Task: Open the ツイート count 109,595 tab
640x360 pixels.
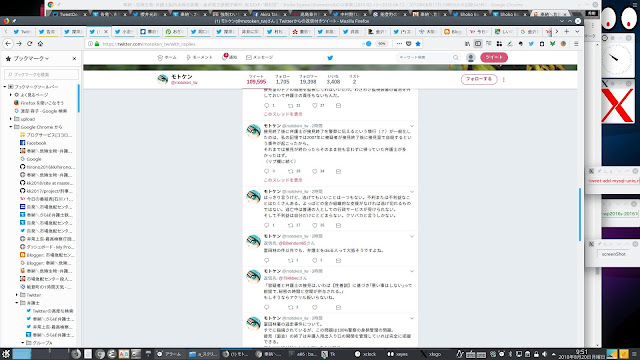Action: click(256, 79)
